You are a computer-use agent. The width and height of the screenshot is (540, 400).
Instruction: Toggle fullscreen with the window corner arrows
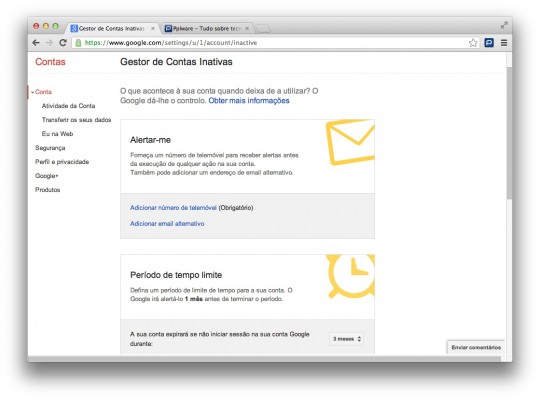pyautogui.click(x=504, y=25)
